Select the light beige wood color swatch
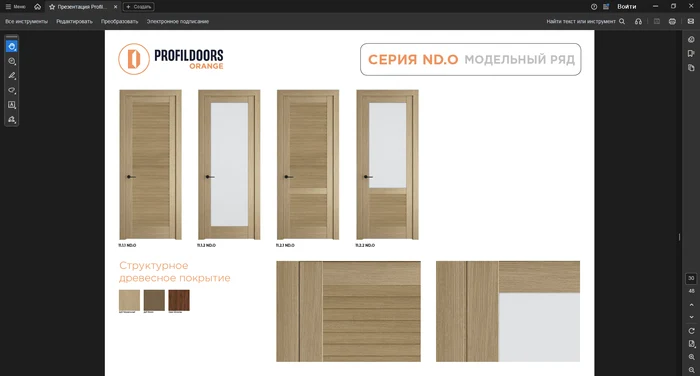The width and height of the screenshot is (700, 376). (129, 300)
